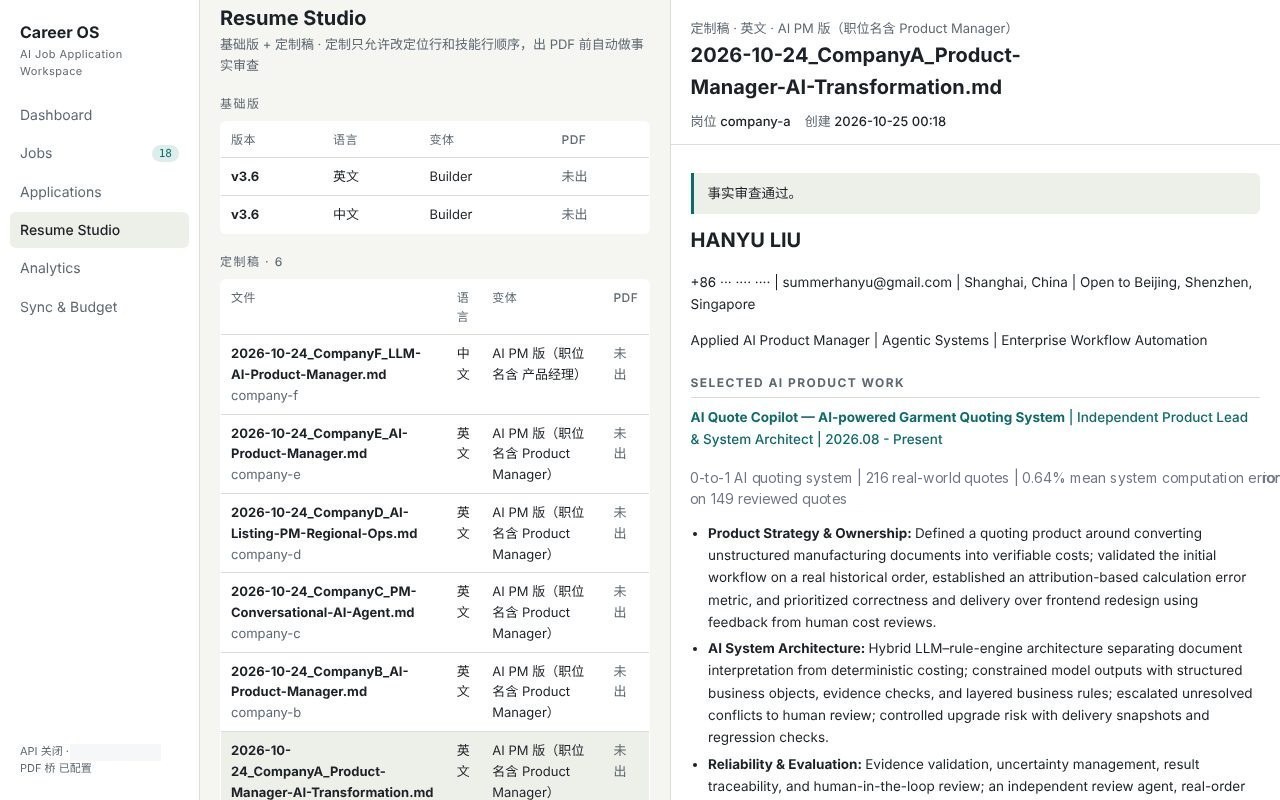Screen dimensions: 1280x800
Task: Select Resume Studio in the sidebar
Action: pyautogui.click(x=99, y=230)
